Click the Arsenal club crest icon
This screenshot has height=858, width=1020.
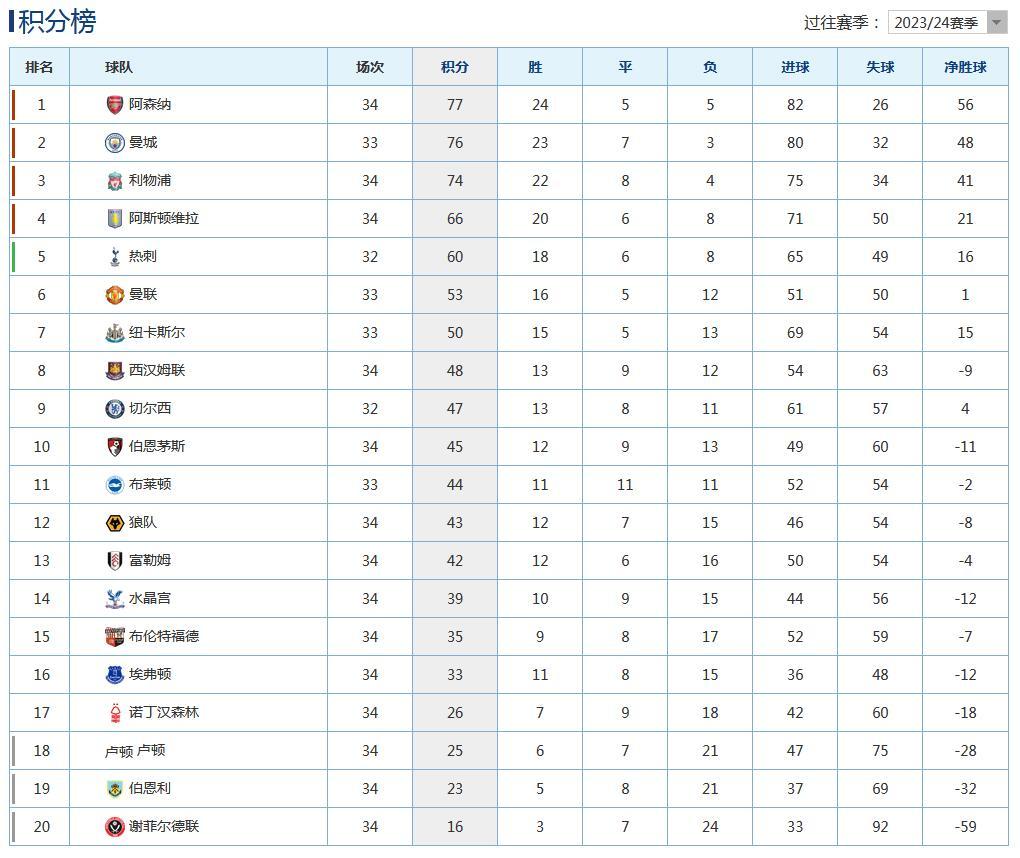tap(114, 105)
